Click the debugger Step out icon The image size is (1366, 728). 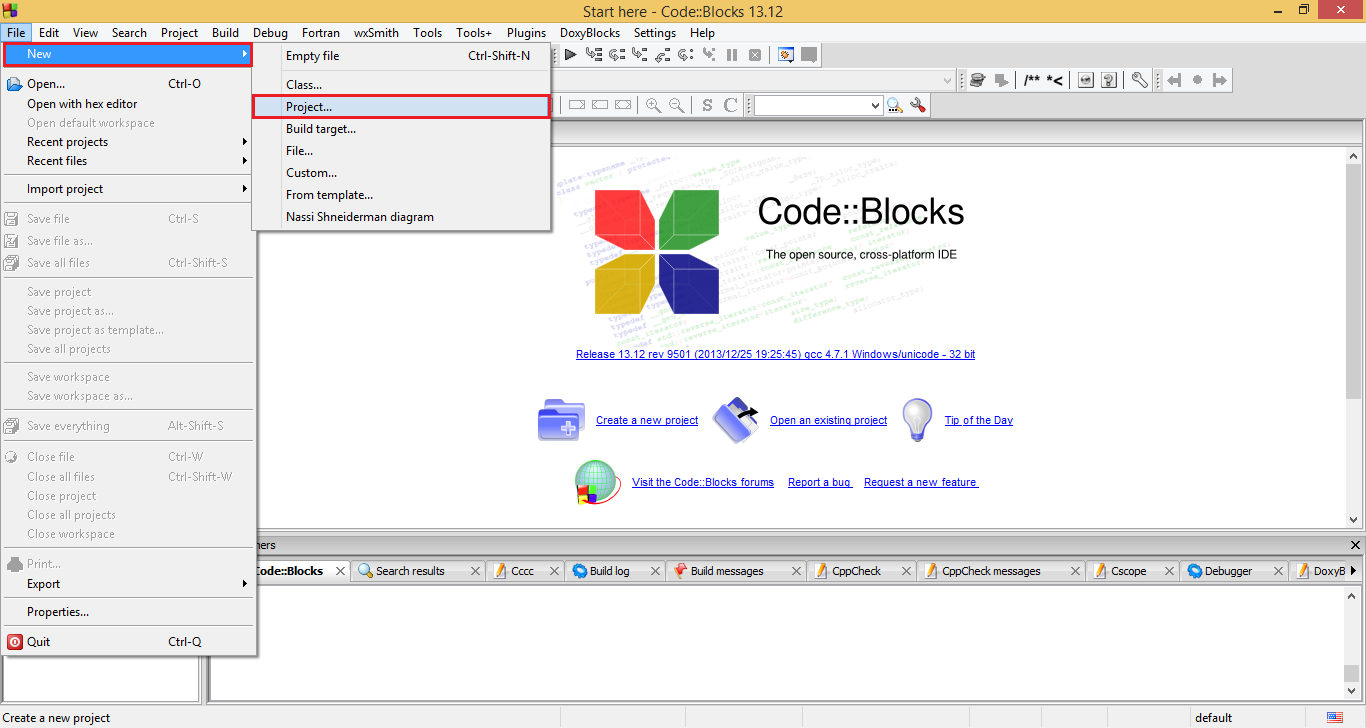pyautogui.click(x=663, y=55)
